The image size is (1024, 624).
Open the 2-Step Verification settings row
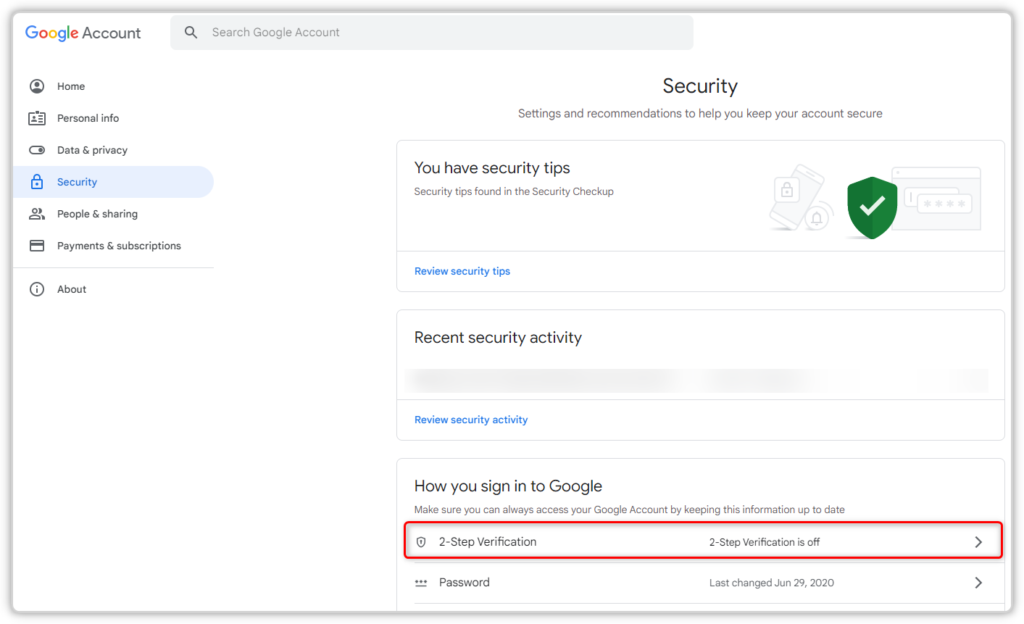(700, 540)
